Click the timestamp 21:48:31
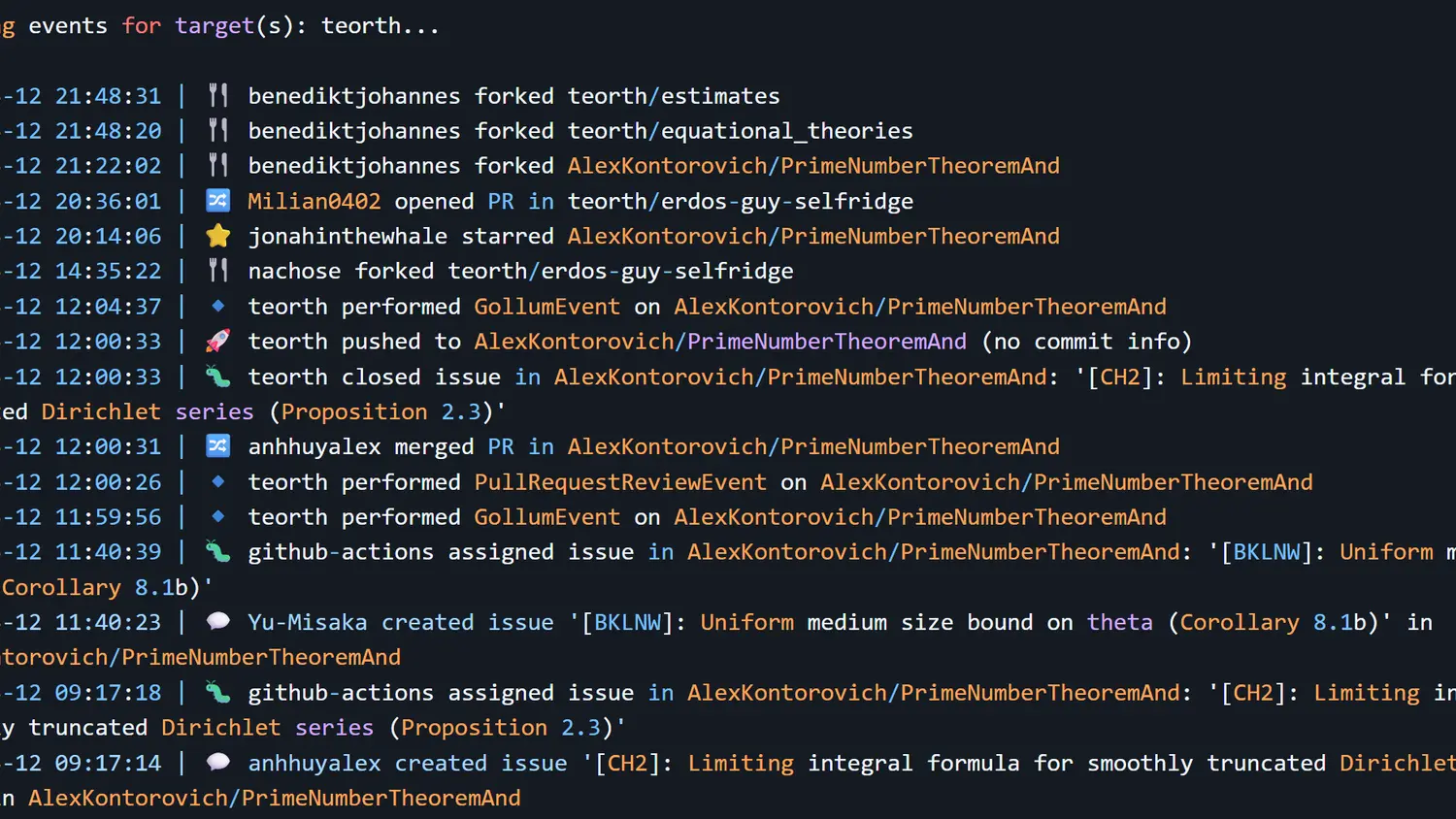The height and width of the screenshot is (819, 1456). coord(108,96)
